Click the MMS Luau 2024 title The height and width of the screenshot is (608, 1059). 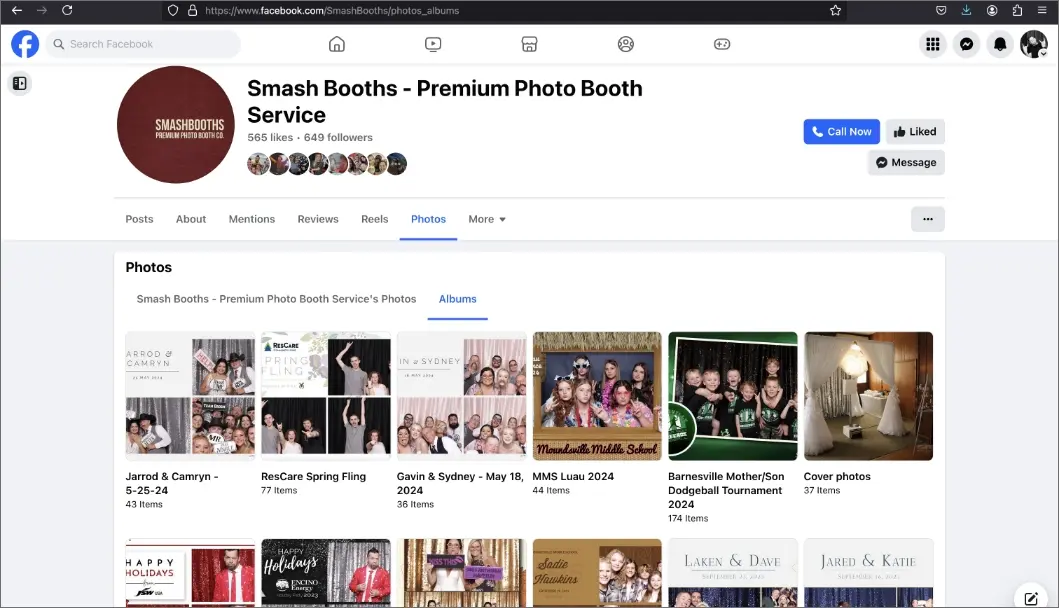[x=573, y=476]
